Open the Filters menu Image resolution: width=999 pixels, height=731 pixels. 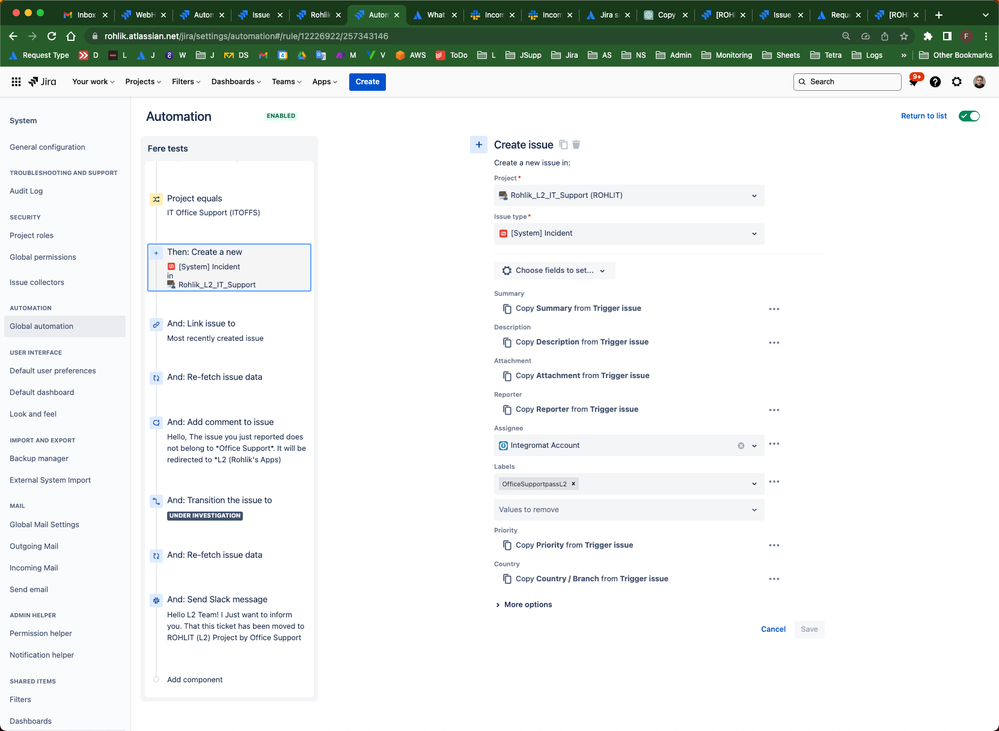(x=186, y=82)
